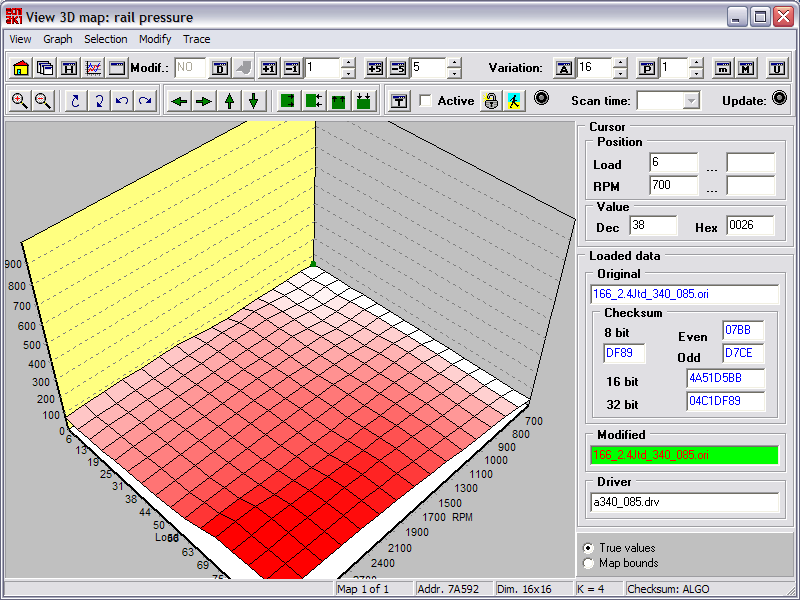Click the U button in the toolbar
800x600 pixels.
(x=776, y=69)
